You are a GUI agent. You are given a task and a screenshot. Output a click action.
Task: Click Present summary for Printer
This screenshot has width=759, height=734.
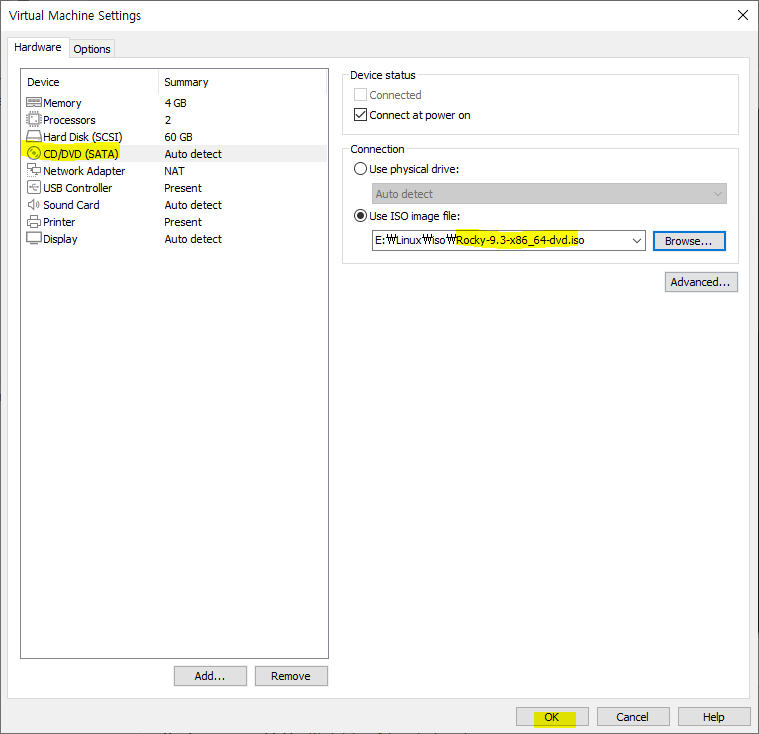point(183,222)
